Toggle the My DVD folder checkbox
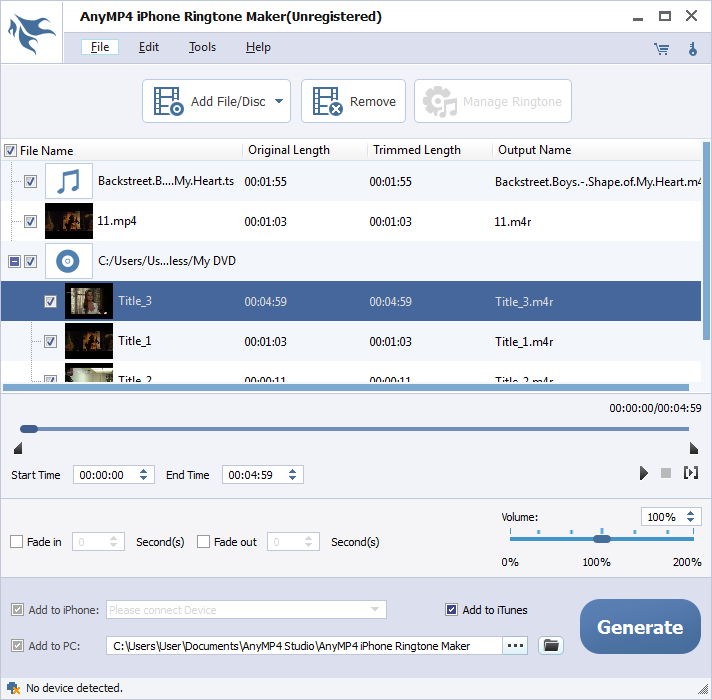The image size is (712, 700). click(x=30, y=261)
